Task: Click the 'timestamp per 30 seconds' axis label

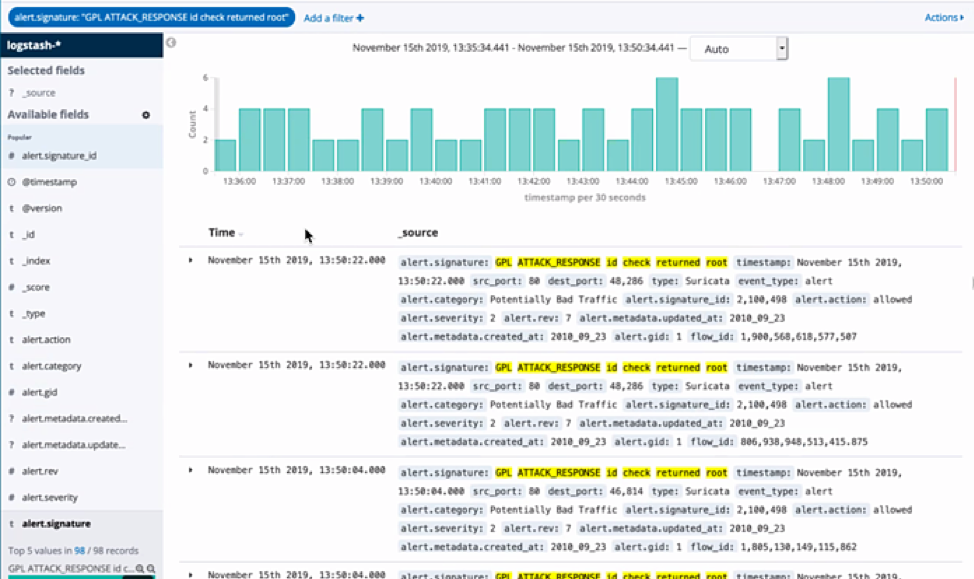Action: 585,198
